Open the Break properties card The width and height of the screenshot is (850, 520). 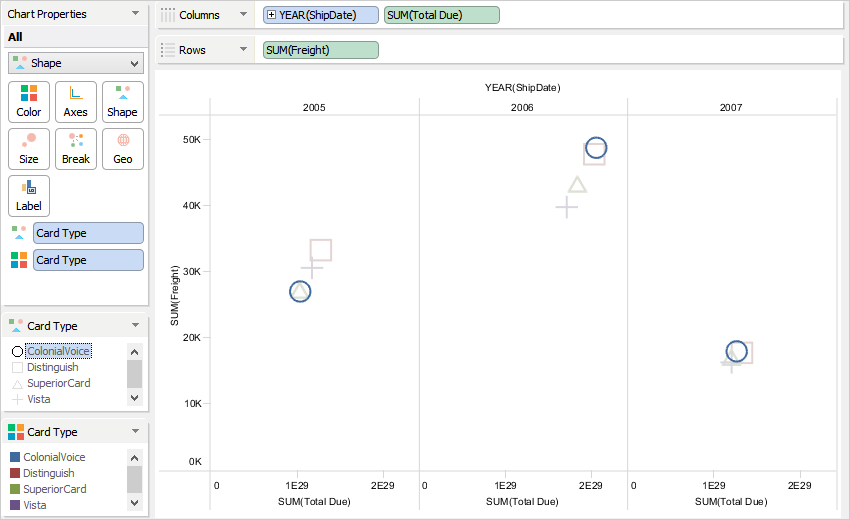(x=76, y=149)
